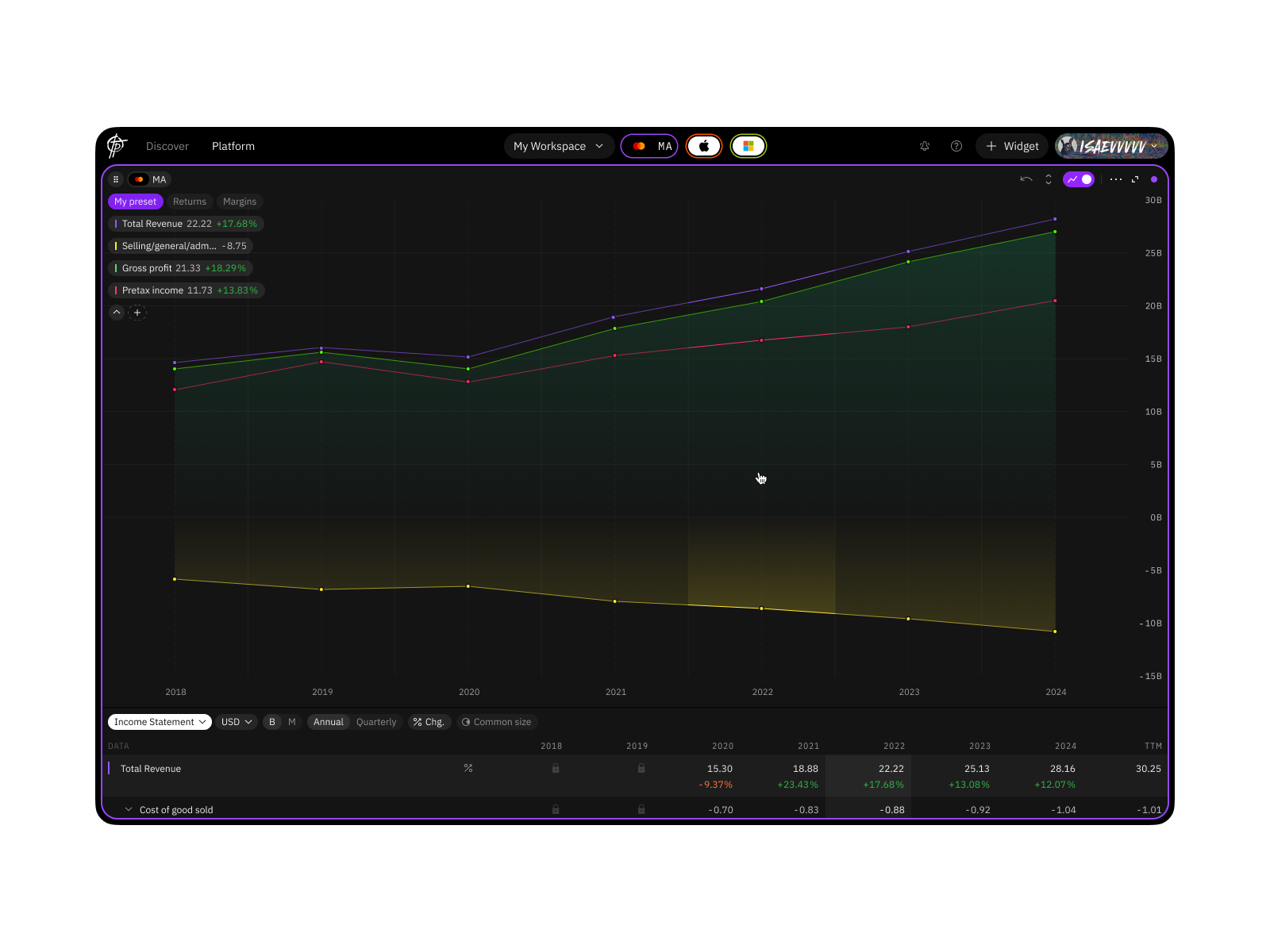Open the Income Statement dropdown
This screenshot has width=1270, height=952.
click(x=160, y=722)
